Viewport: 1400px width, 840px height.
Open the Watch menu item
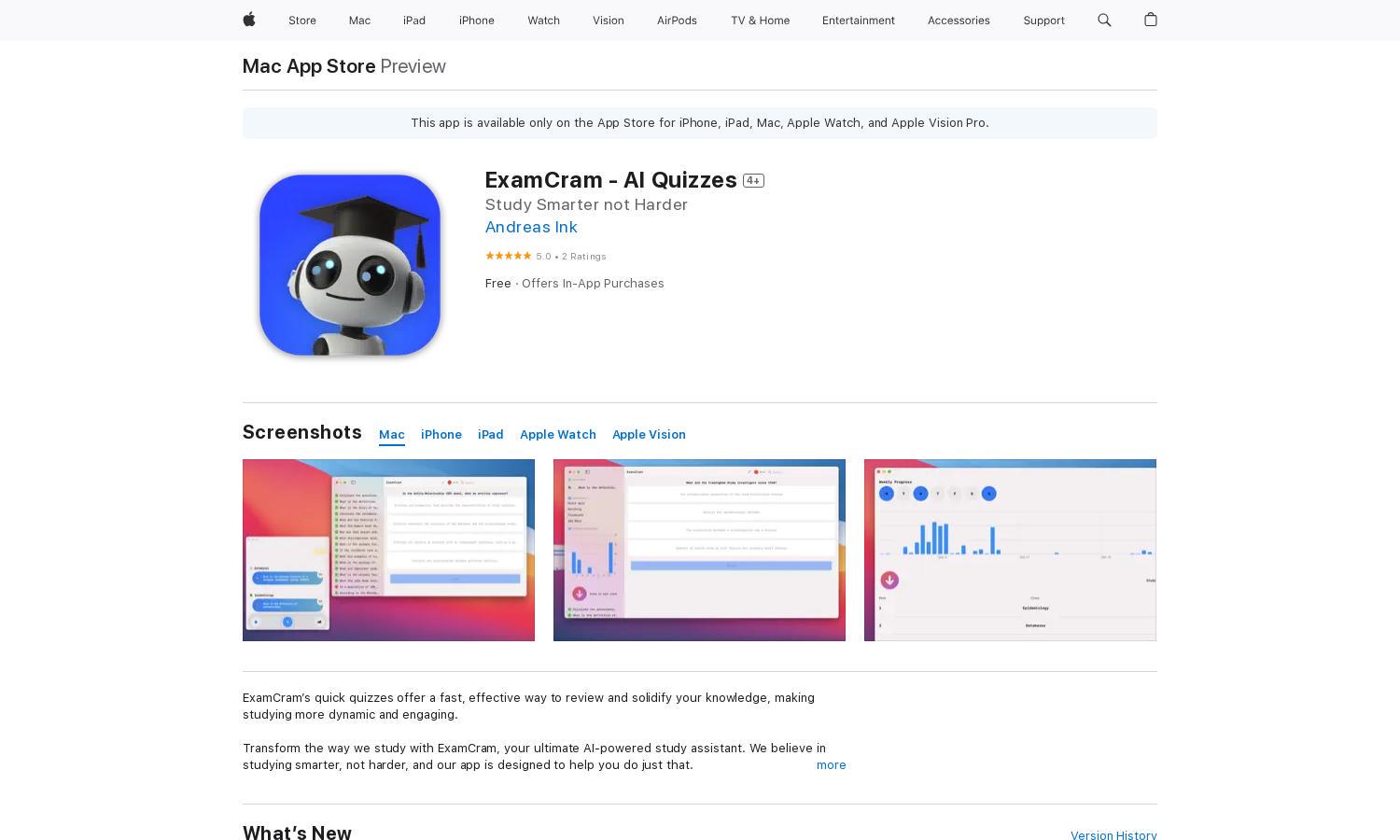click(543, 21)
